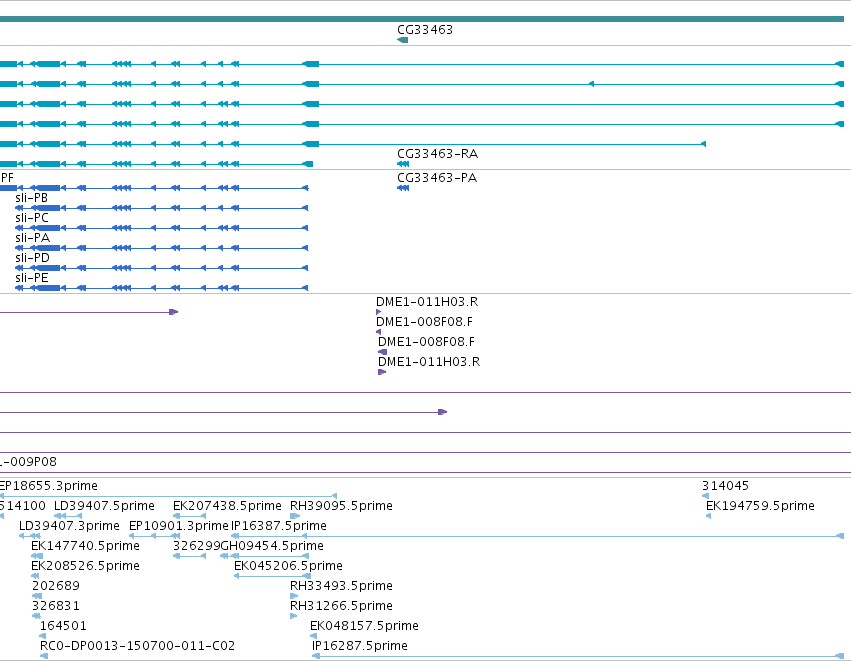This screenshot has height=661, width=851.
Task: Click the LD39407.5prime EST label
Action: (104, 506)
